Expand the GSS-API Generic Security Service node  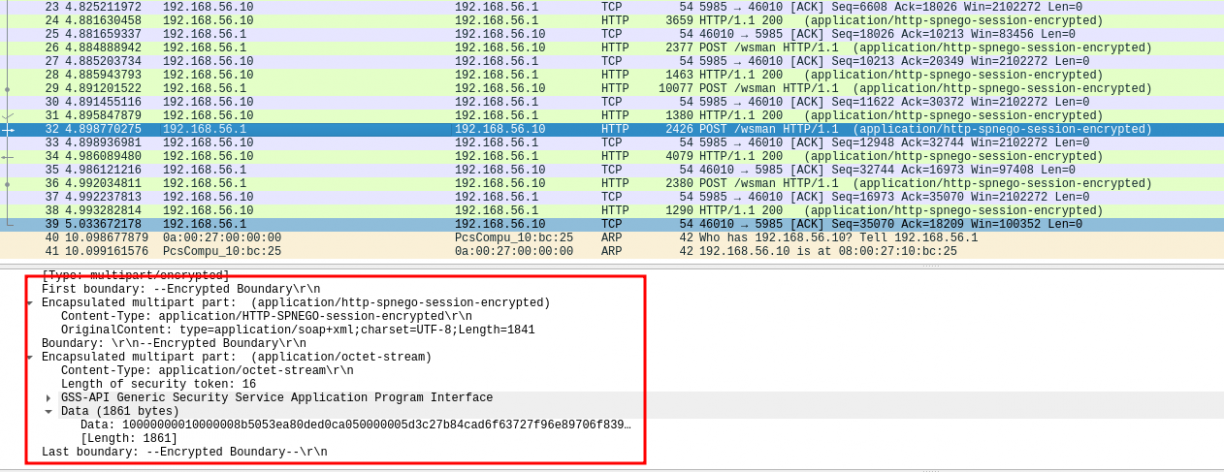click(49, 398)
